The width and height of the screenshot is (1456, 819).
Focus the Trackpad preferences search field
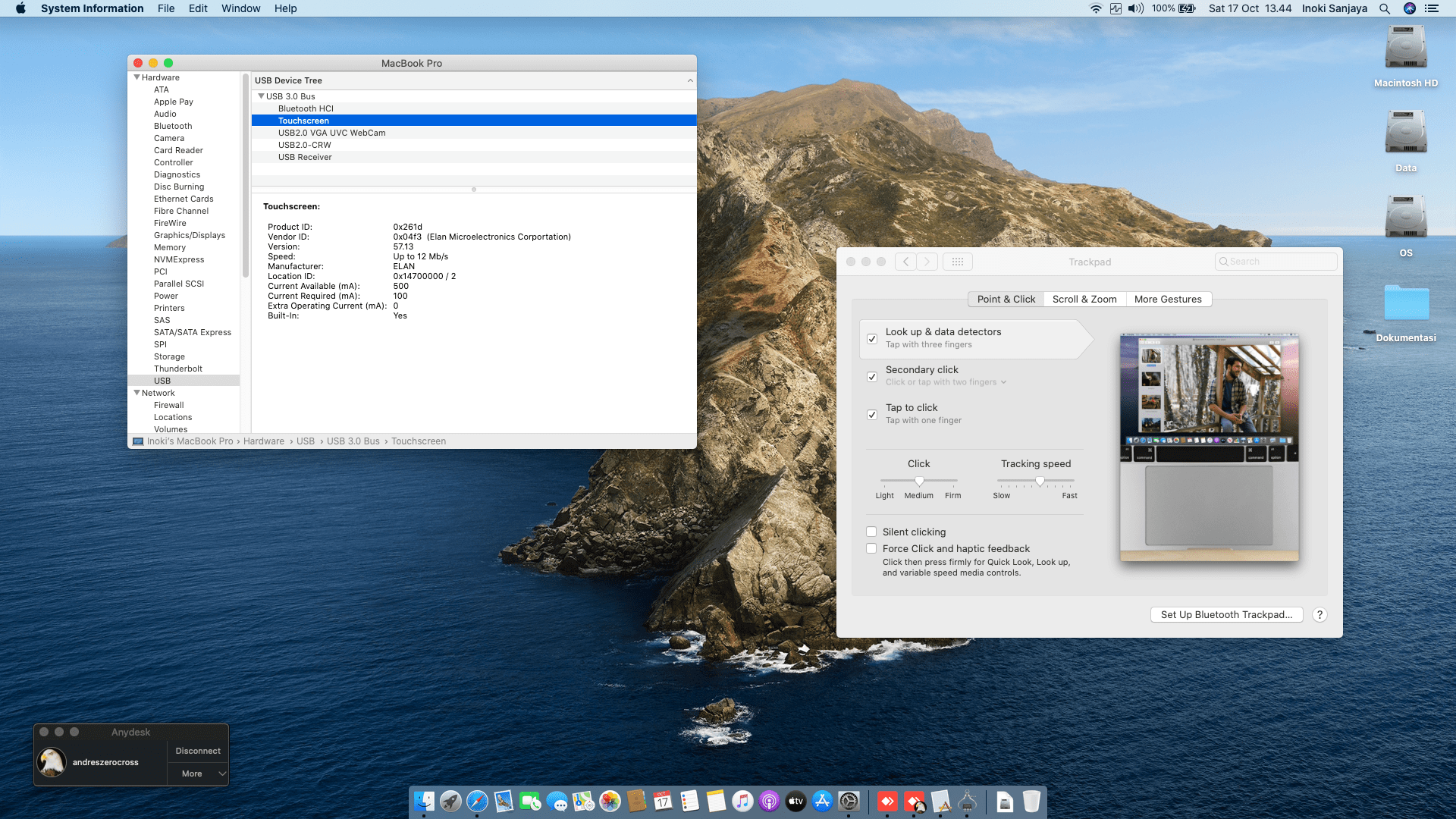pos(1276,262)
